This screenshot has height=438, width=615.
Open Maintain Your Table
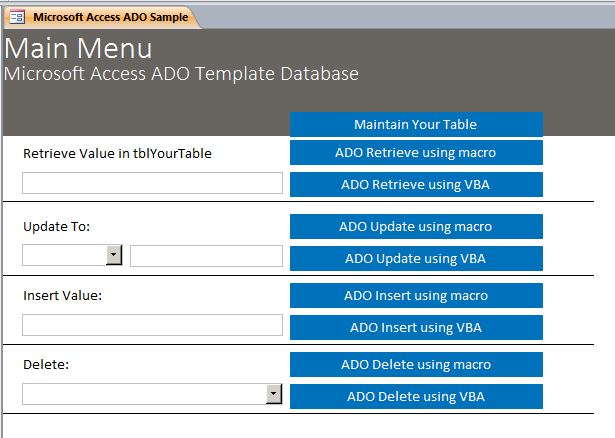tap(416, 124)
